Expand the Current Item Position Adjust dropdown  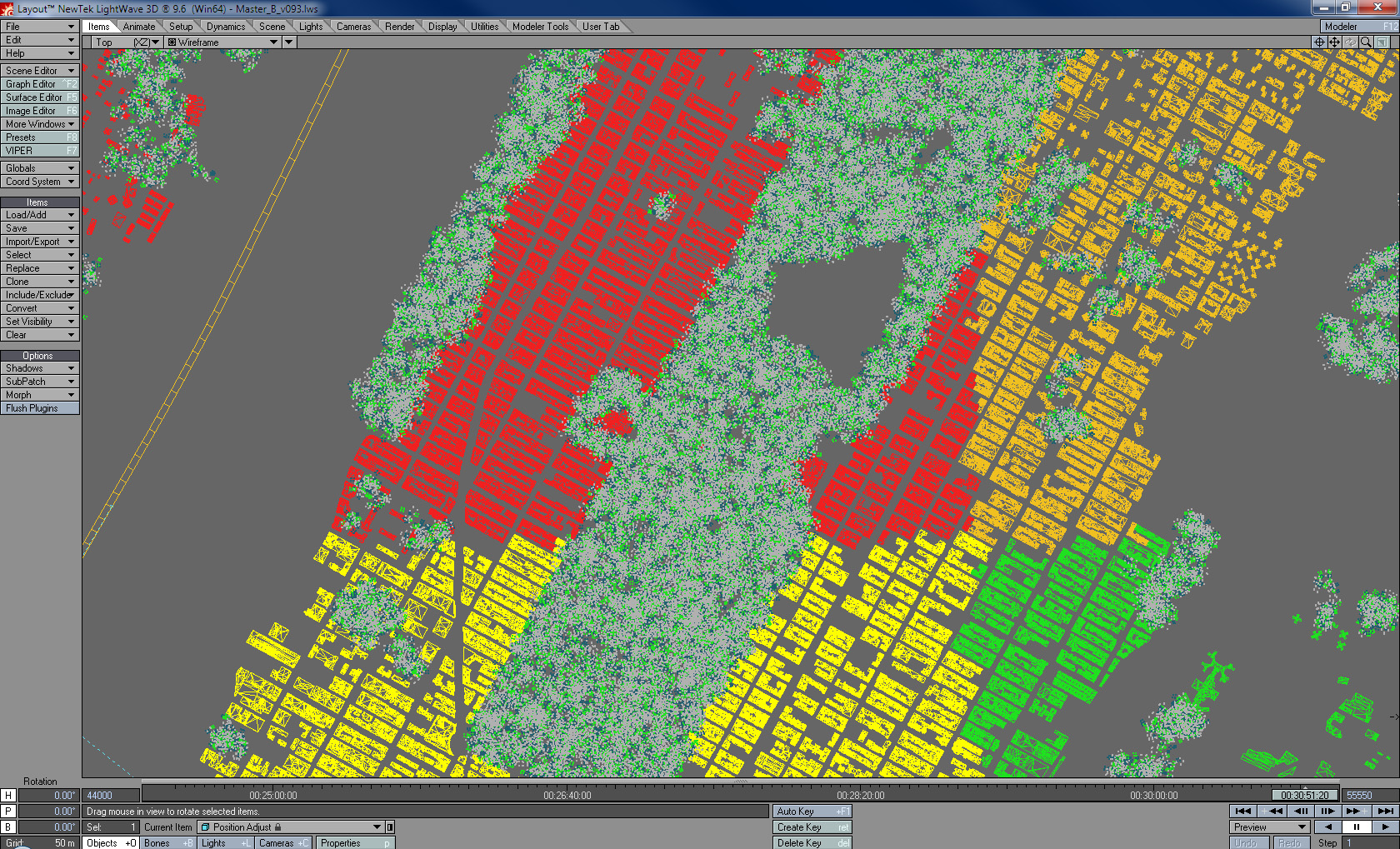point(377,827)
